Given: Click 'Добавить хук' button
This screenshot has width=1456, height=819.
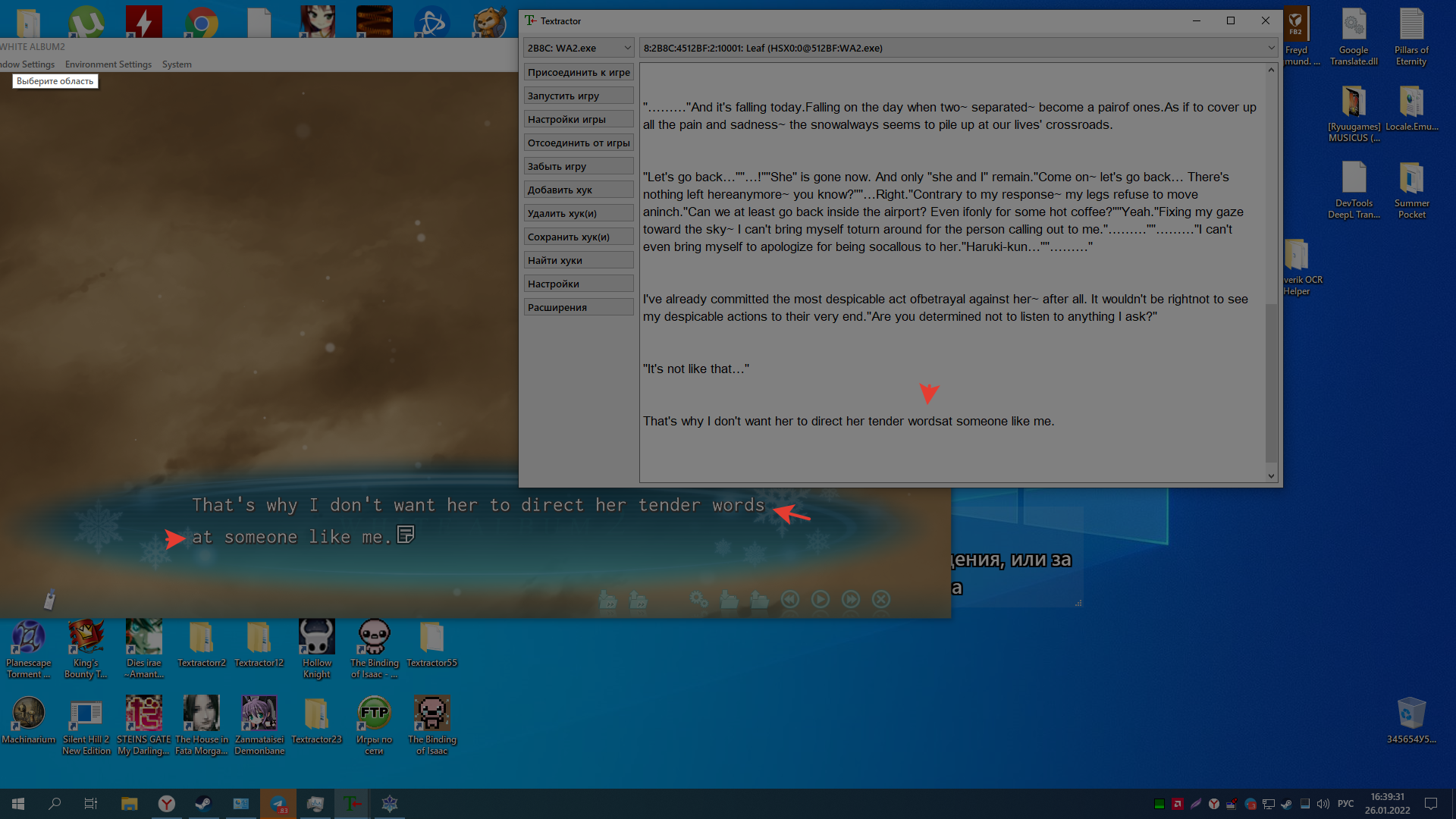Looking at the screenshot, I should pyautogui.click(x=579, y=190).
